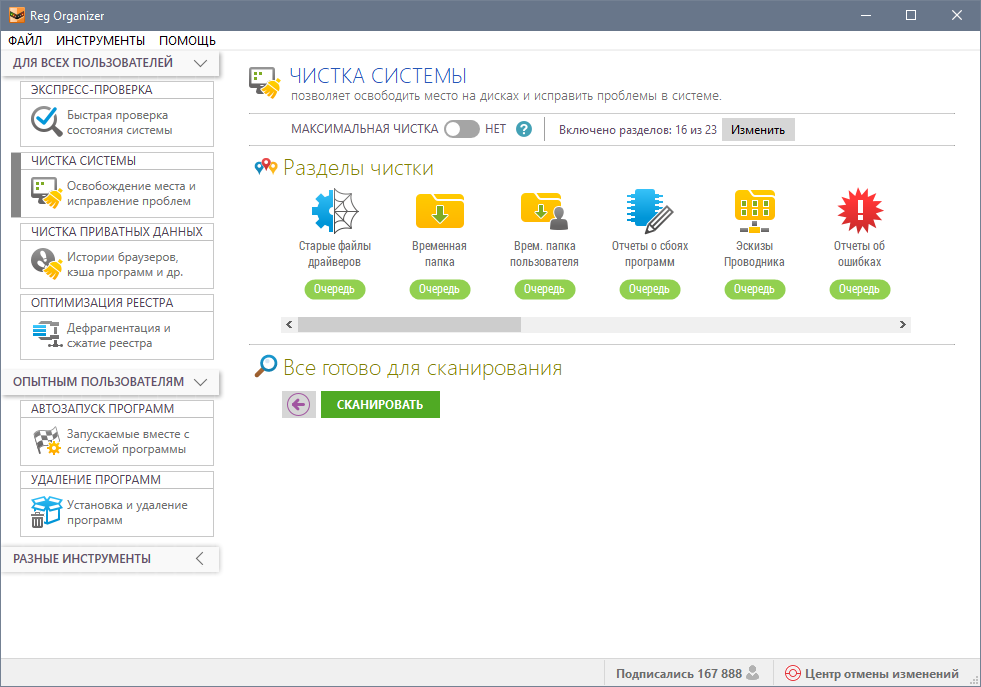
Task: Open the ФАЙЛ menu
Action: [x=25, y=41]
